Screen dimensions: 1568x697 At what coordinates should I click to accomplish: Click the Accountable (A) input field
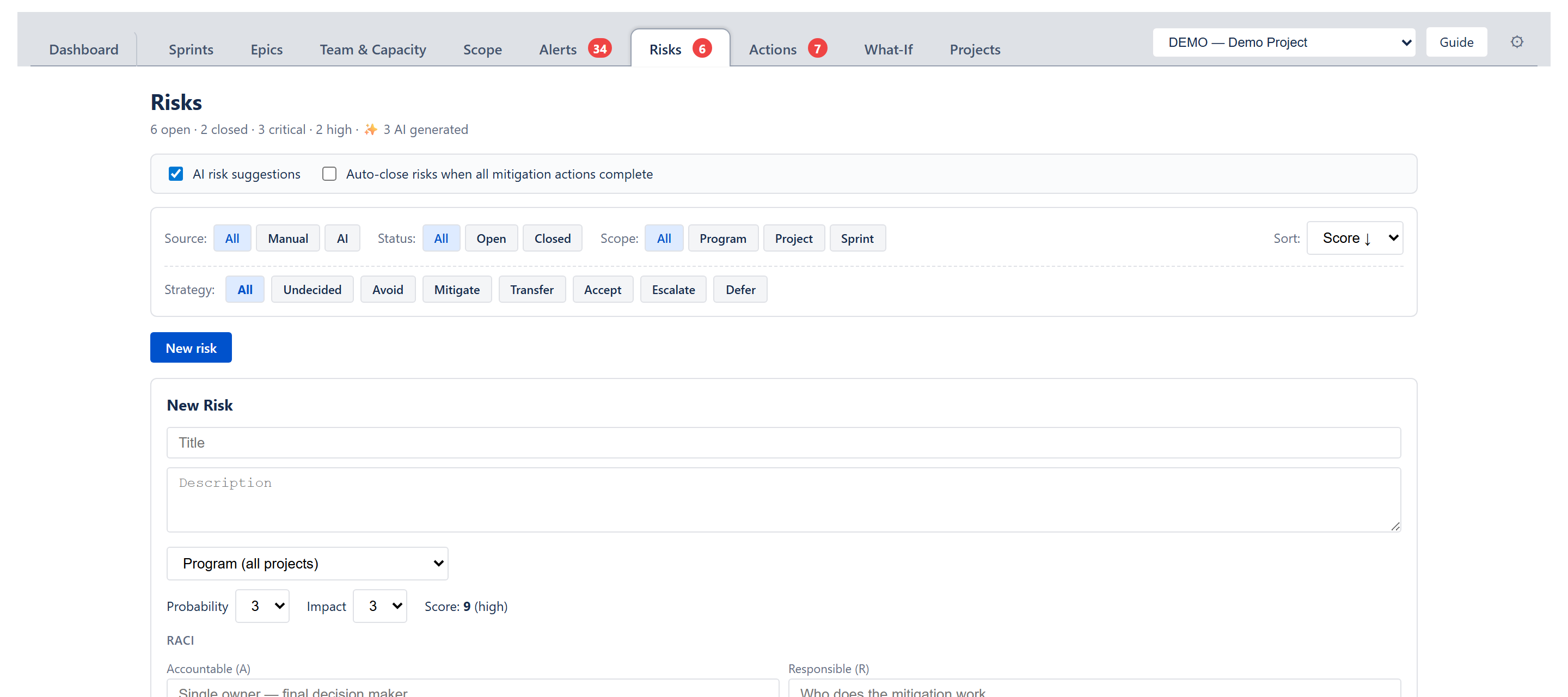[x=473, y=689]
